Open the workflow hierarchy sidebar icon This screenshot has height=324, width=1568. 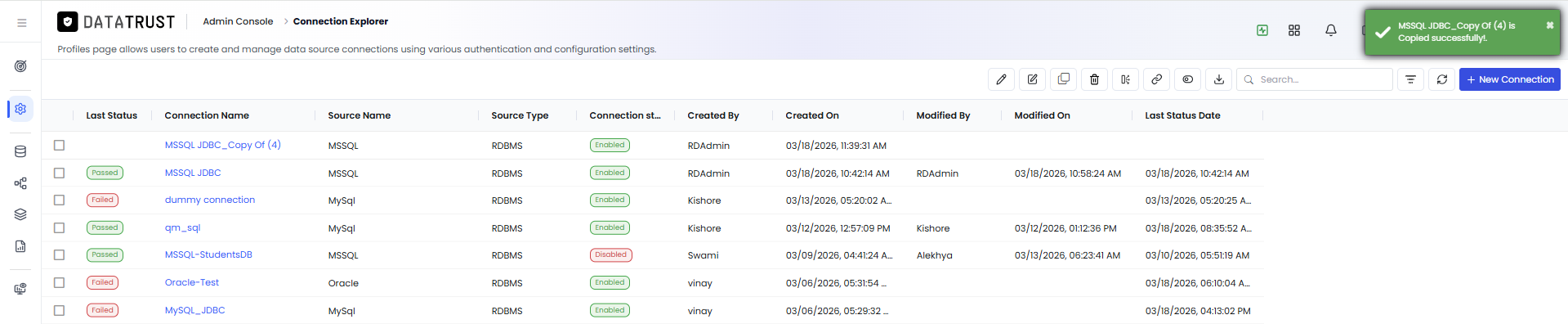pos(20,183)
